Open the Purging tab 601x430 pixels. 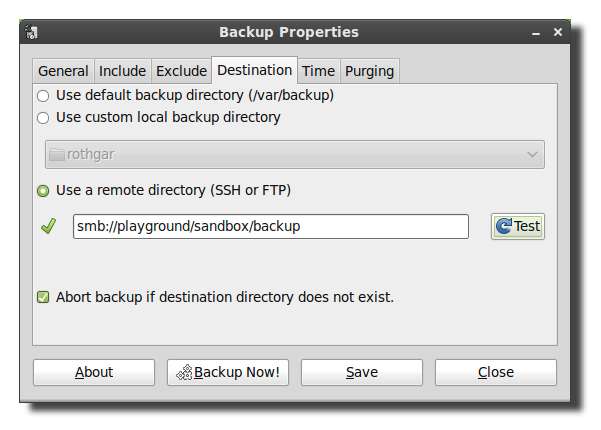[x=369, y=71]
